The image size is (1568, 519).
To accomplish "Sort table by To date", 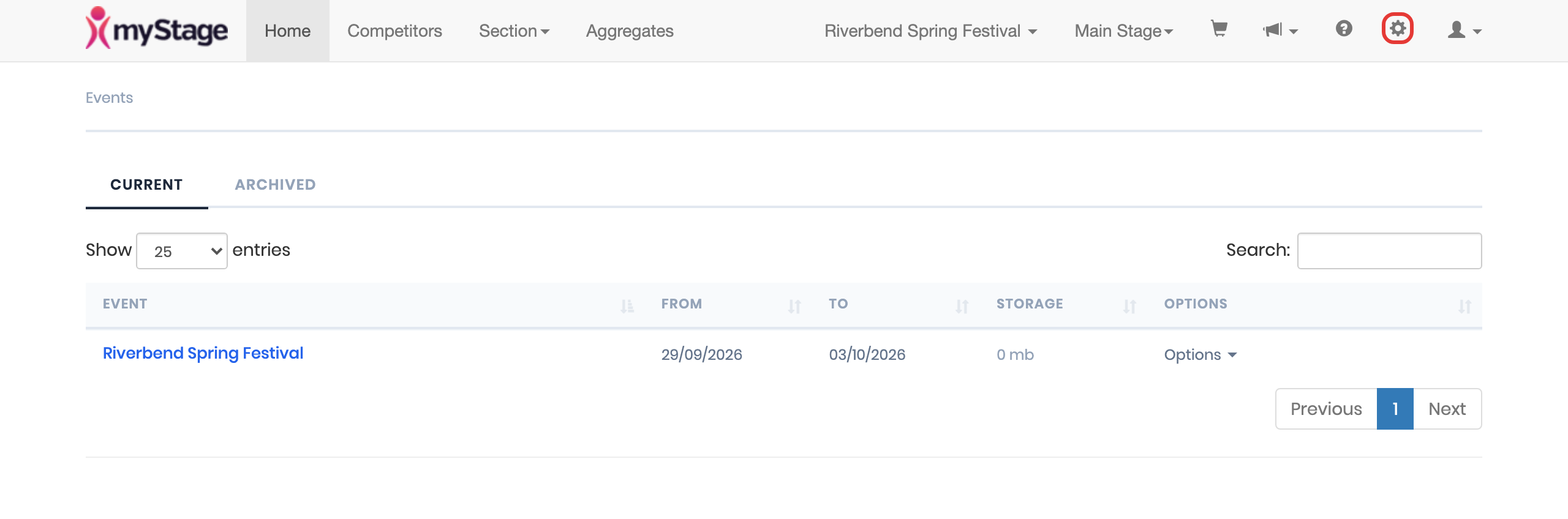I will pos(896,304).
